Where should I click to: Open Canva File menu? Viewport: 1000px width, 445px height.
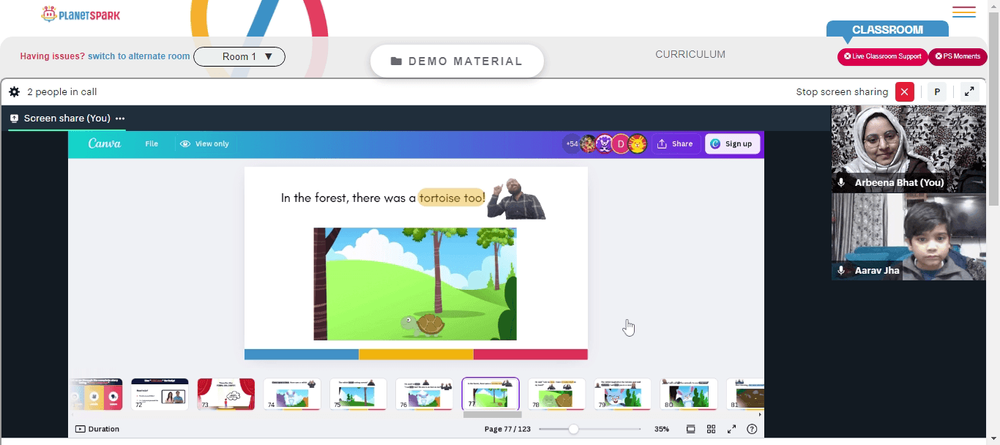pos(151,144)
